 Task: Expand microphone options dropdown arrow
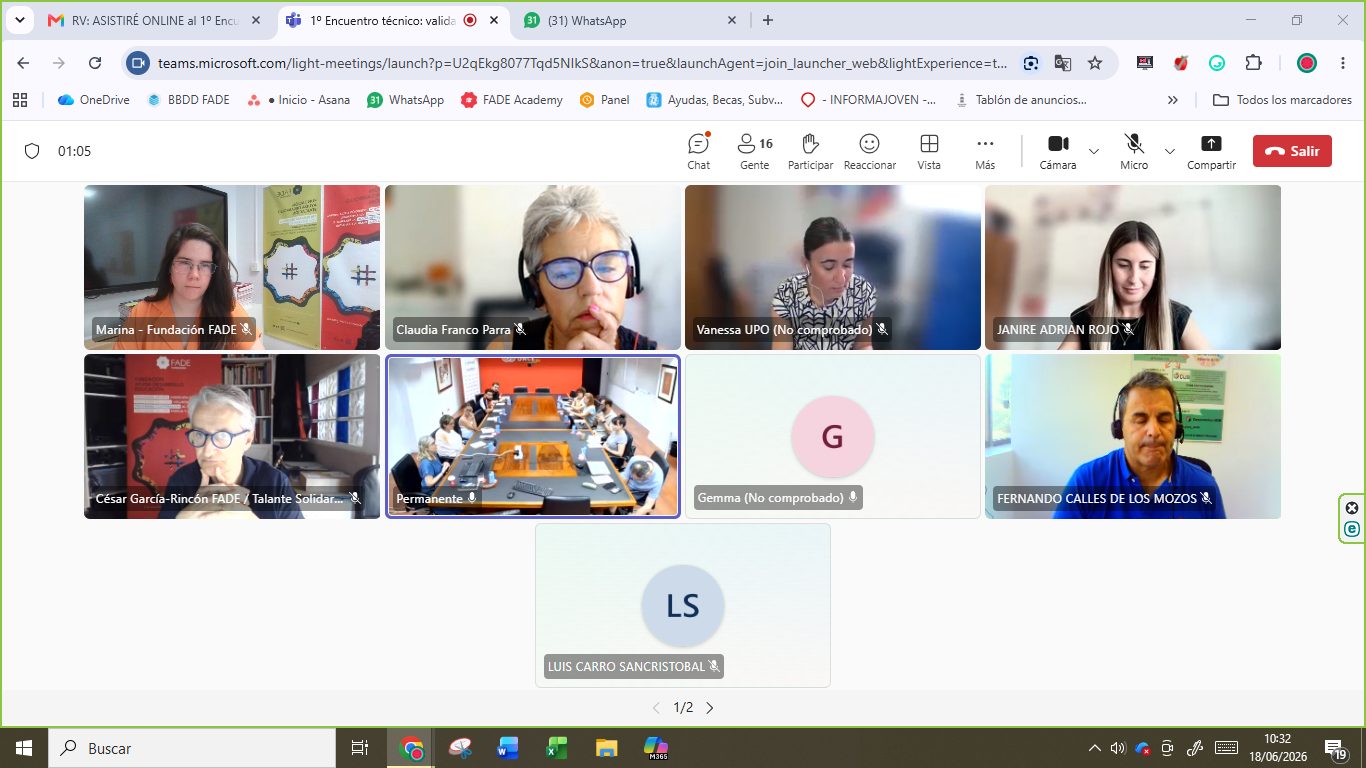click(x=1170, y=151)
